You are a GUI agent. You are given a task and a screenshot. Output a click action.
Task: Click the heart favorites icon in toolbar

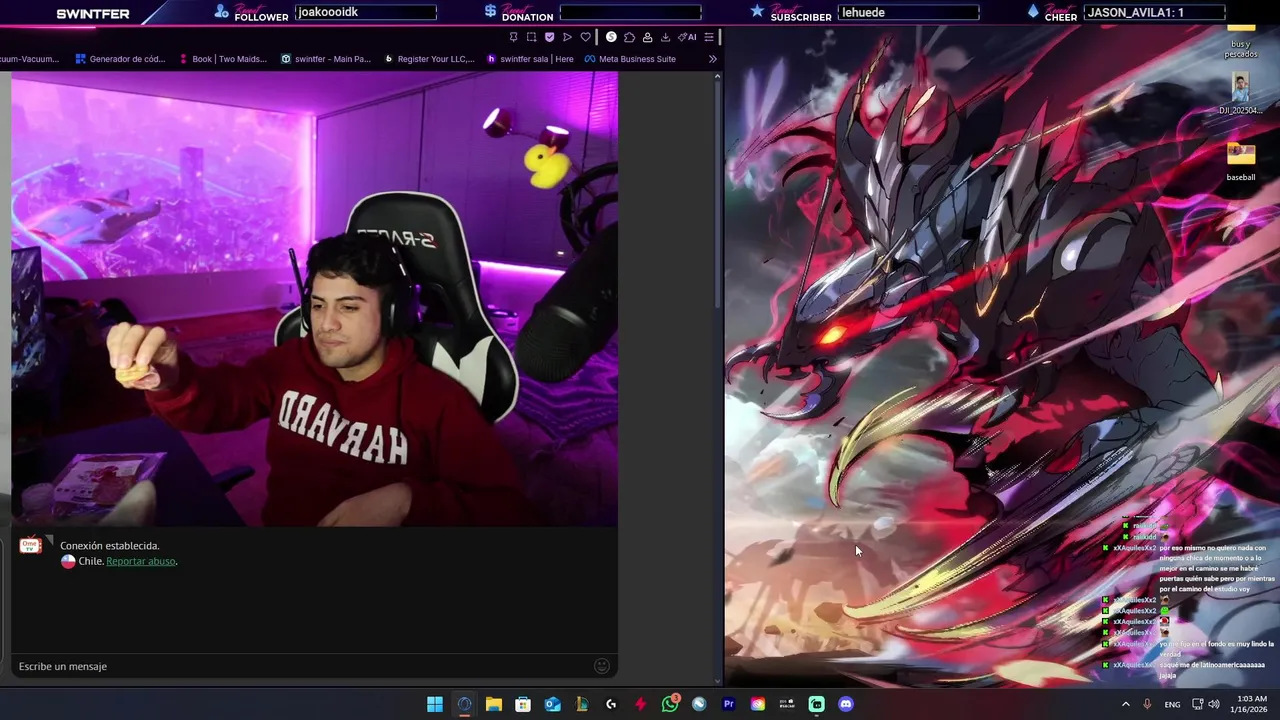click(586, 37)
